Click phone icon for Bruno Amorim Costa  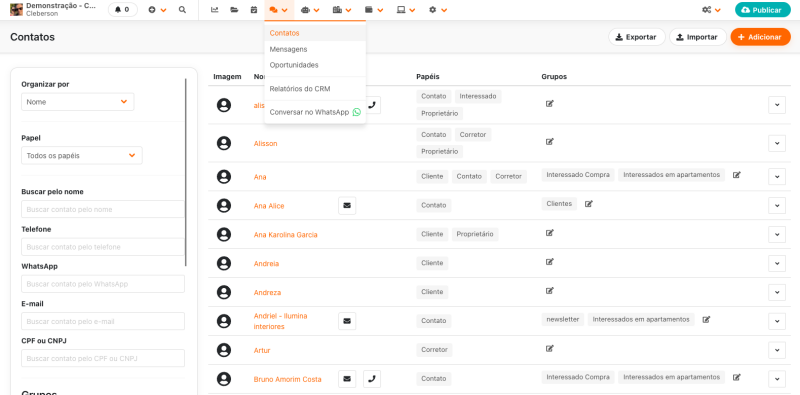372,379
